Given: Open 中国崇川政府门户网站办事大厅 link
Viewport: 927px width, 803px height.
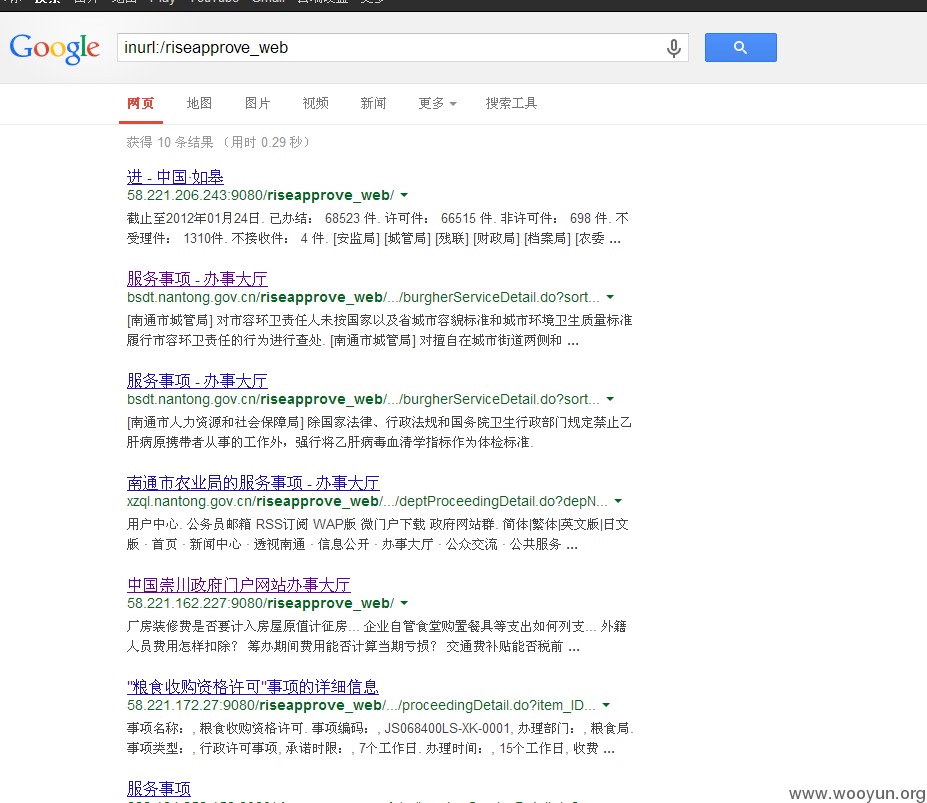Looking at the screenshot, I should (x=239, y=585).
